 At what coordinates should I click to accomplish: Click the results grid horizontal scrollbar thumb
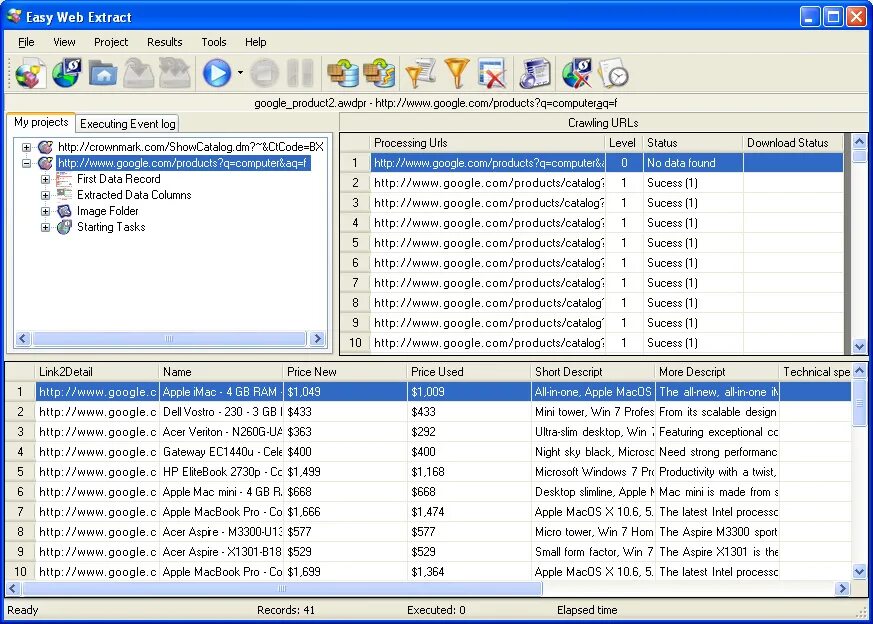pyautogui.click(x=282, y=588)
